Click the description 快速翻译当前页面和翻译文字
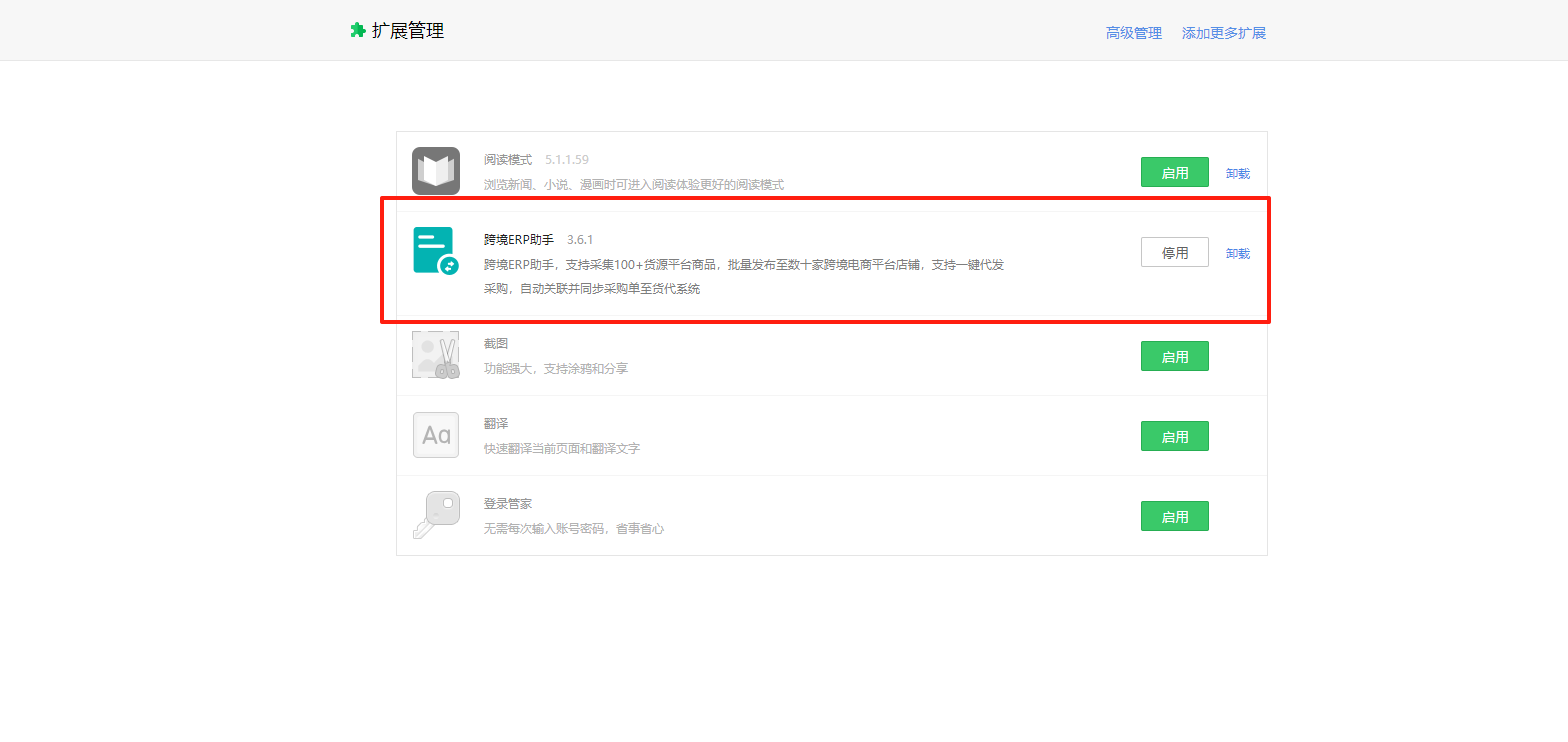1568x742 pixels. (562, 448)
